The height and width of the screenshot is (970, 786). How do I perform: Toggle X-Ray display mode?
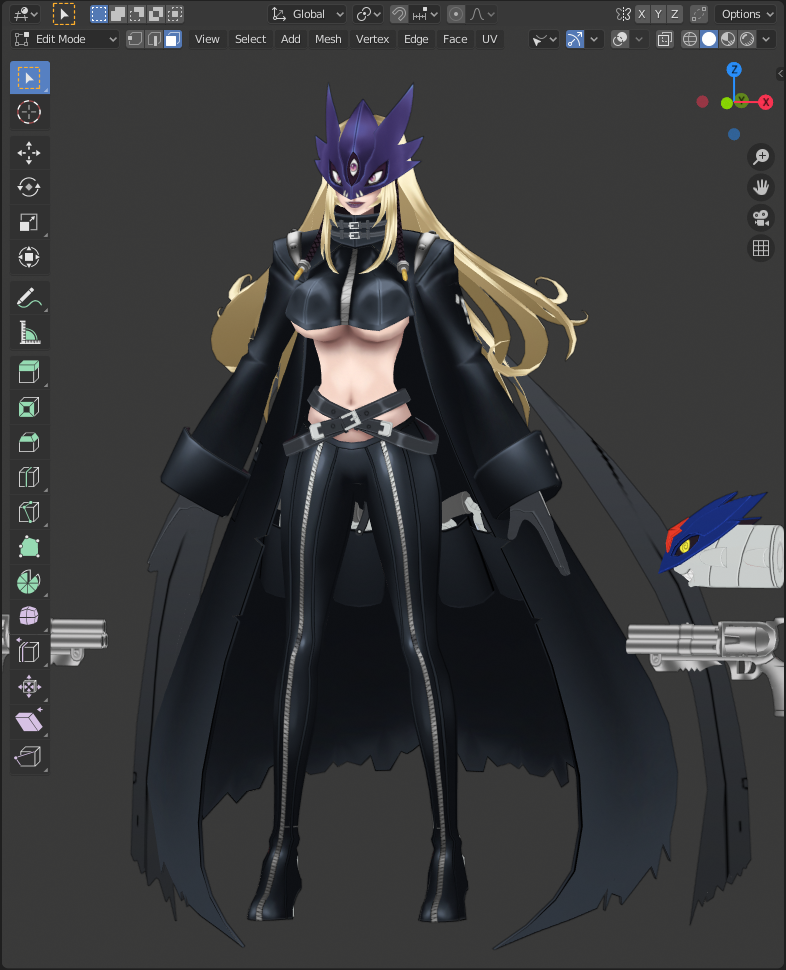(665, 40)
